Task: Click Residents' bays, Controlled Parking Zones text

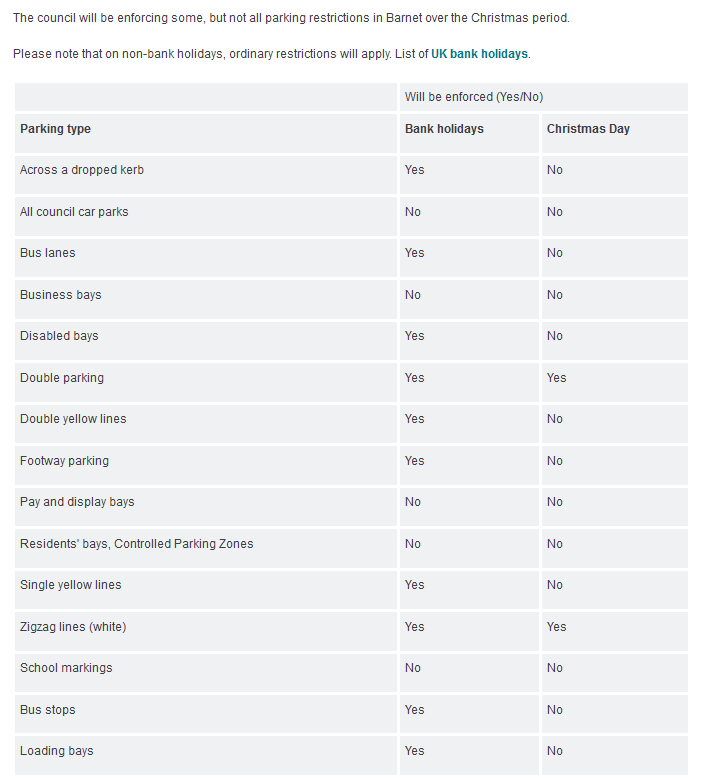Action: [x=137, y=544]
